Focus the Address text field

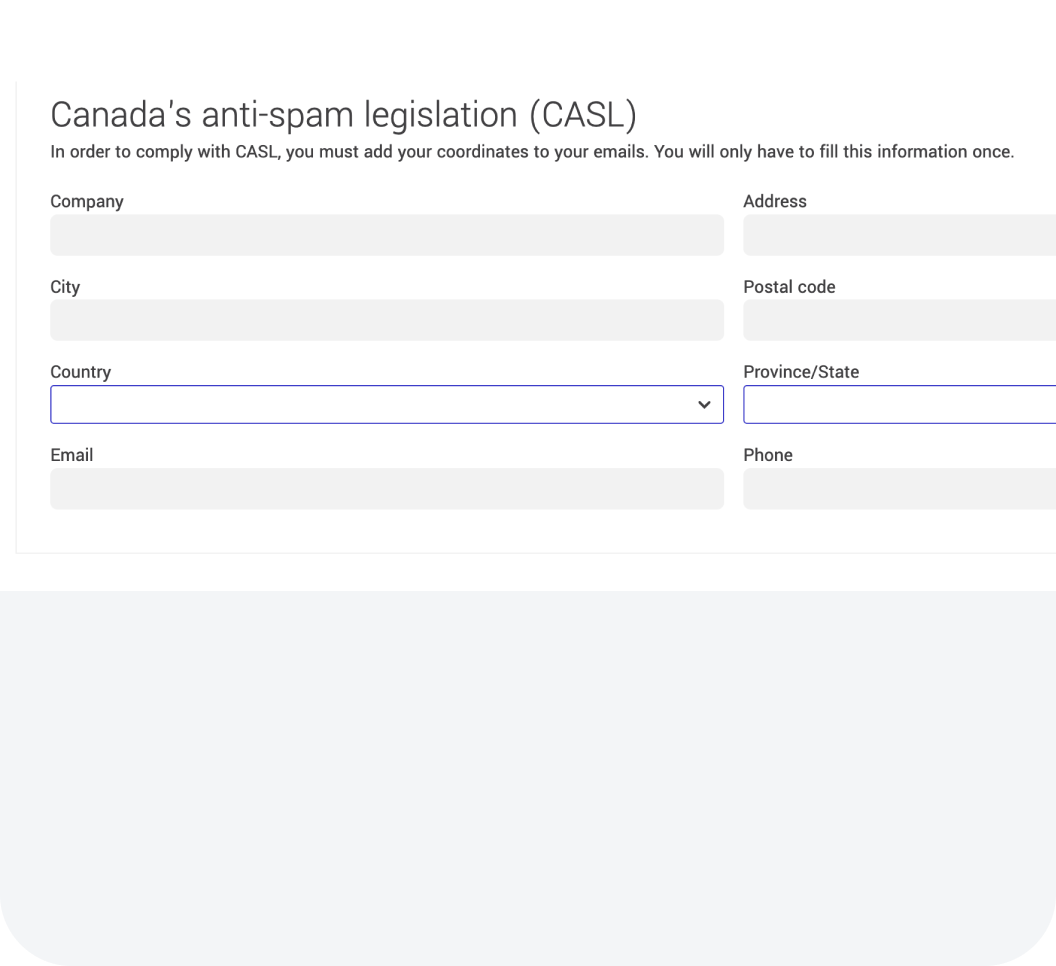pos(899,235)
